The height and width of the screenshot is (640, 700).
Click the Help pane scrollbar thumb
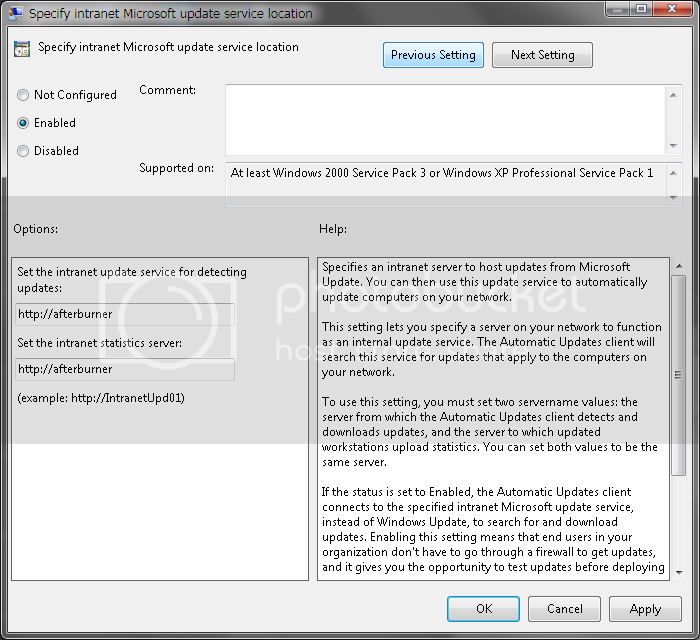coord(679,375)
